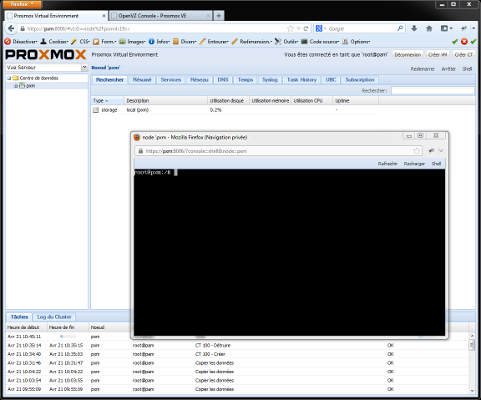
Task: Sort by the Type column header
Action: (x=107, y=101)
